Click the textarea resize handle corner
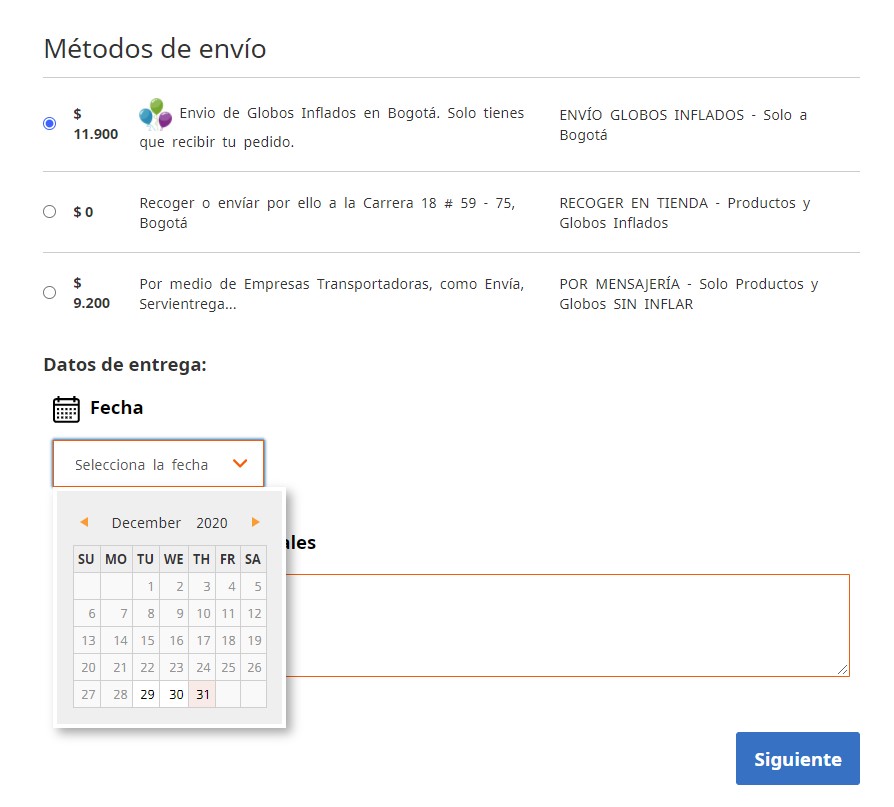The image size is (894, 807). [843, 670]
